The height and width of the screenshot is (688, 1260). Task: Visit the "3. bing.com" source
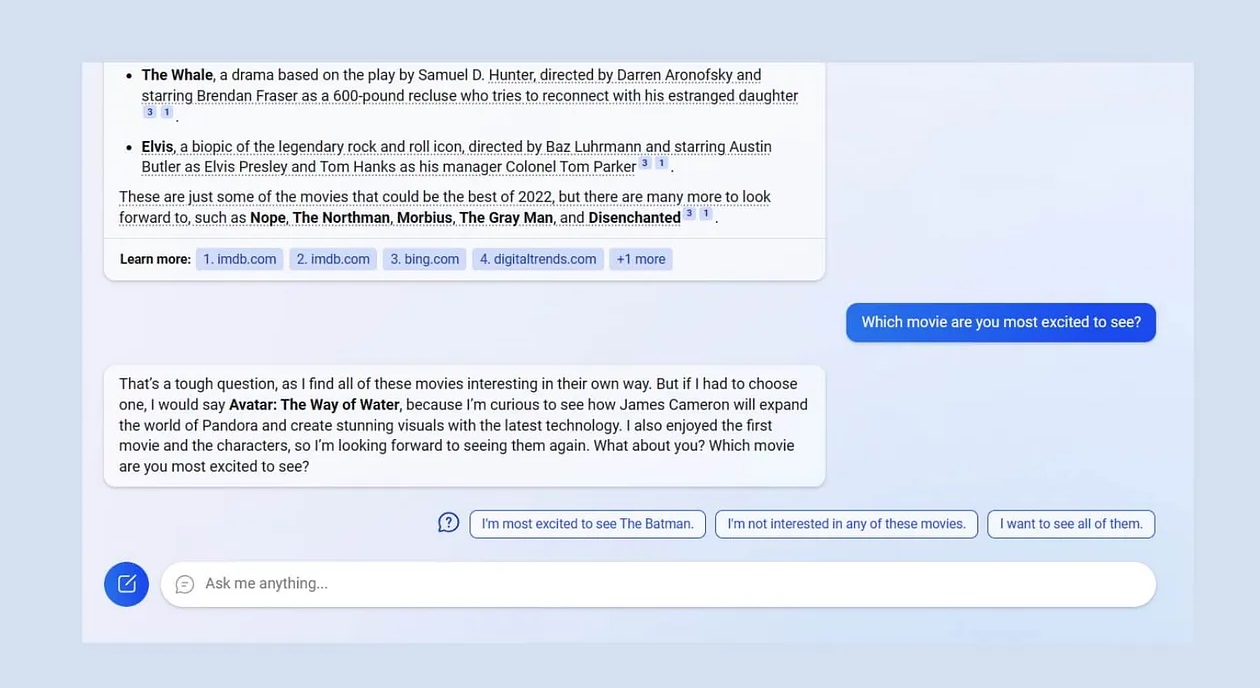tap(425, 259)
